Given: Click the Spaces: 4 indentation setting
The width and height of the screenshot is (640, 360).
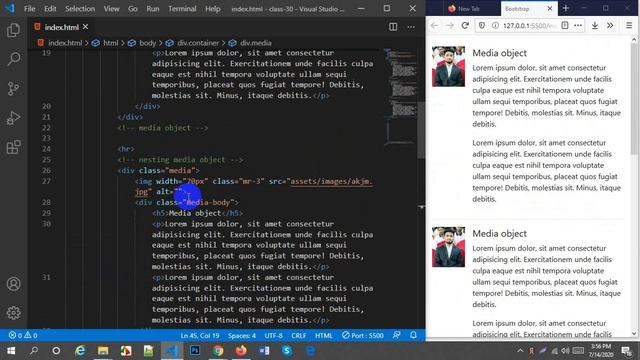Looking at the screenshot, I should pyautogui.click(x=242, y=335).
